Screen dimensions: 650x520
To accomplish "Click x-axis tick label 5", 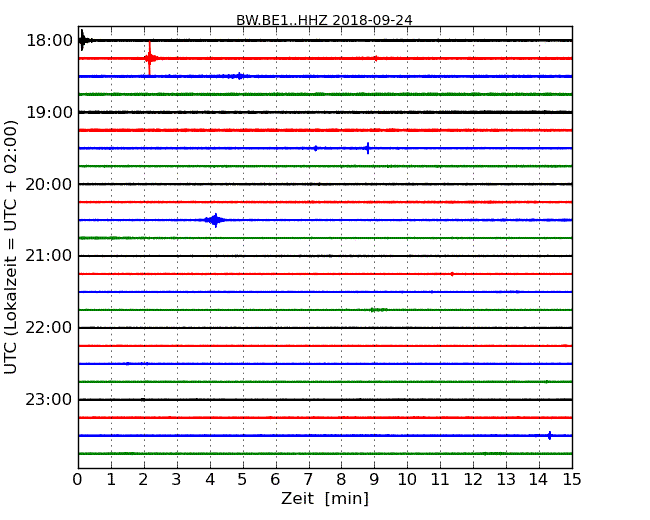I will 243,480.
